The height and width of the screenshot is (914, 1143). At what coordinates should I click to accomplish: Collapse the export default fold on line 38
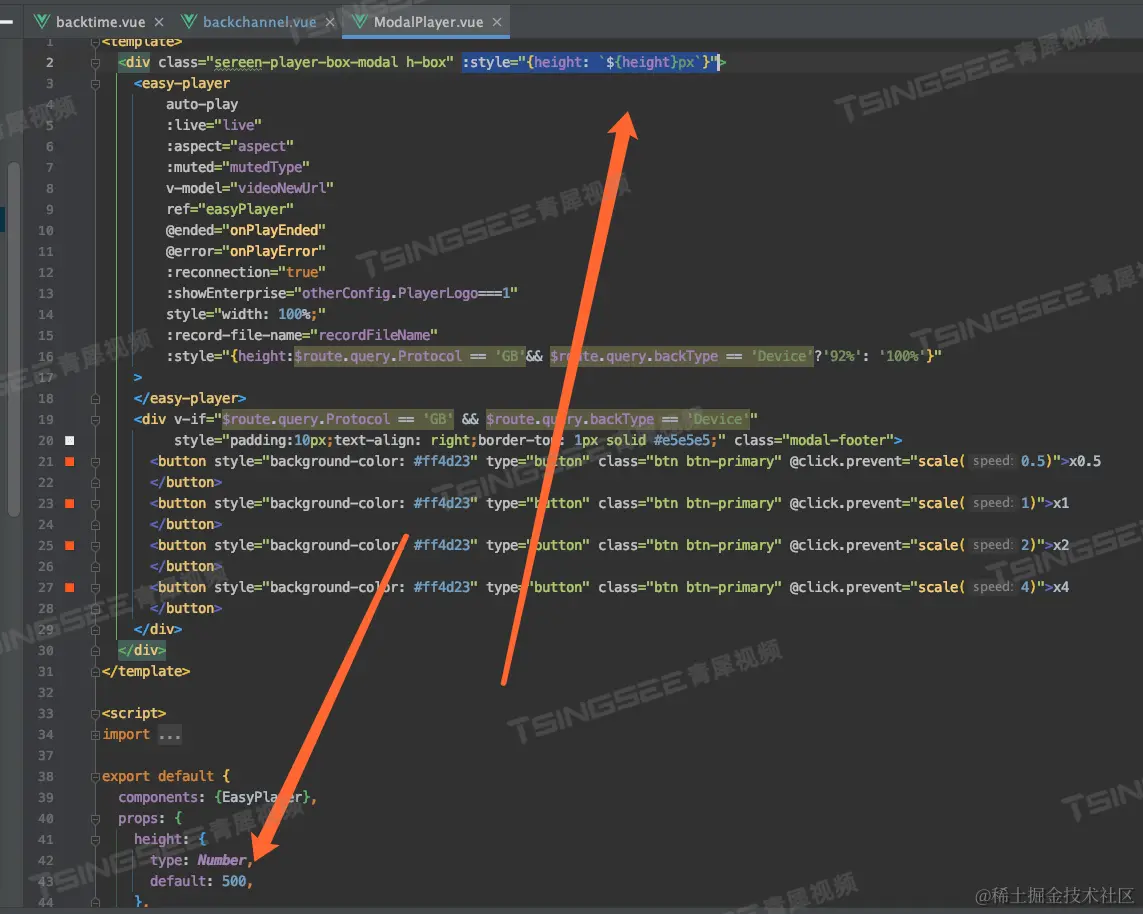tap(95, 777)
